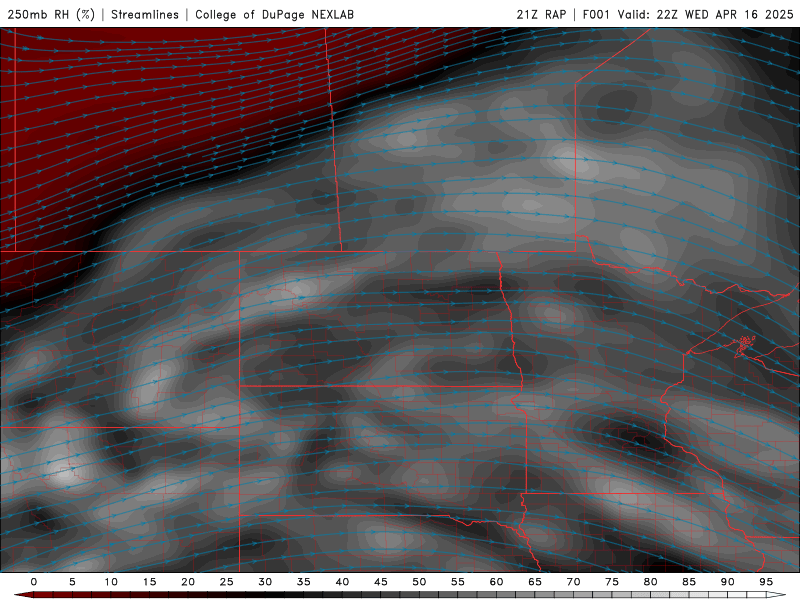Click the colorbar label '25'
This screenshot has width=800, height=600.
pyautogui.click(x=227, y=582)
